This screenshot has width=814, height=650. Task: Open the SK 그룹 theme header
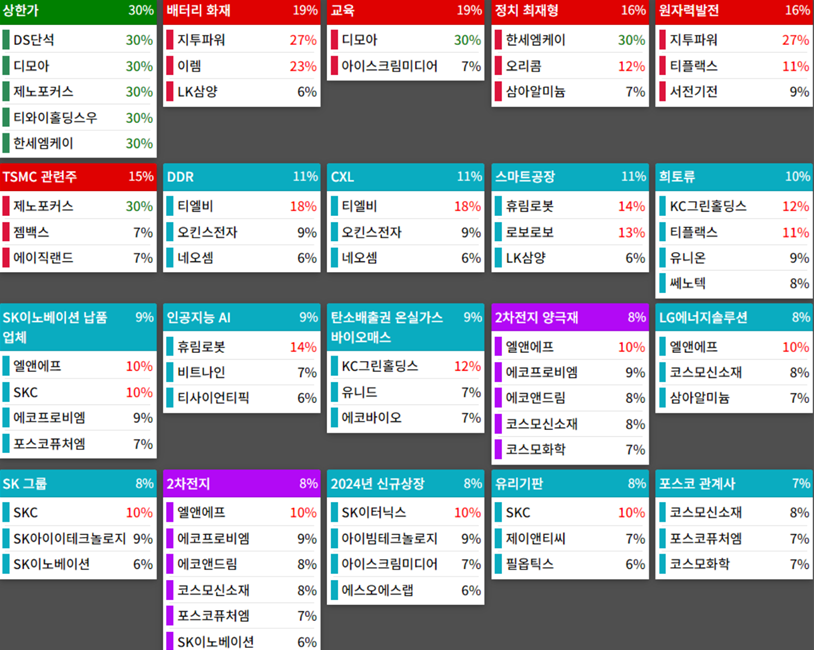[78, 484]
